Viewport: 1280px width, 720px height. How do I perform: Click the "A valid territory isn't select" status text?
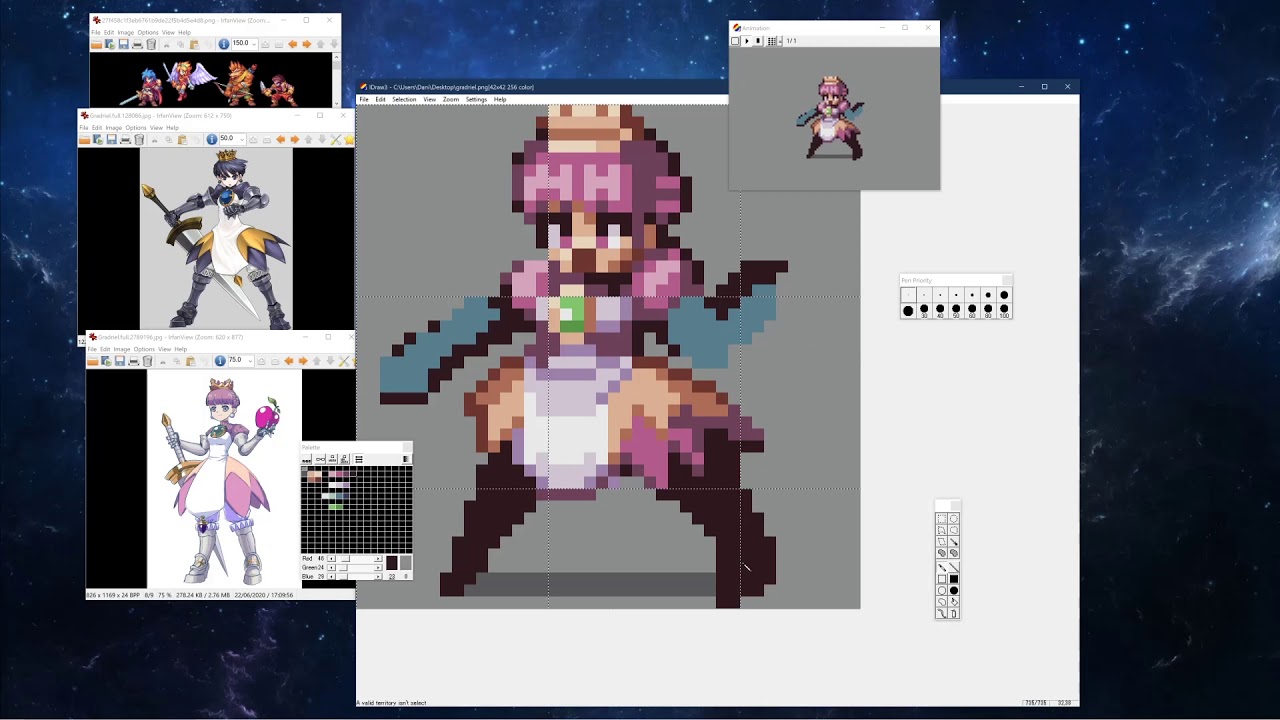pyautogui.click(x=391, y=703)
